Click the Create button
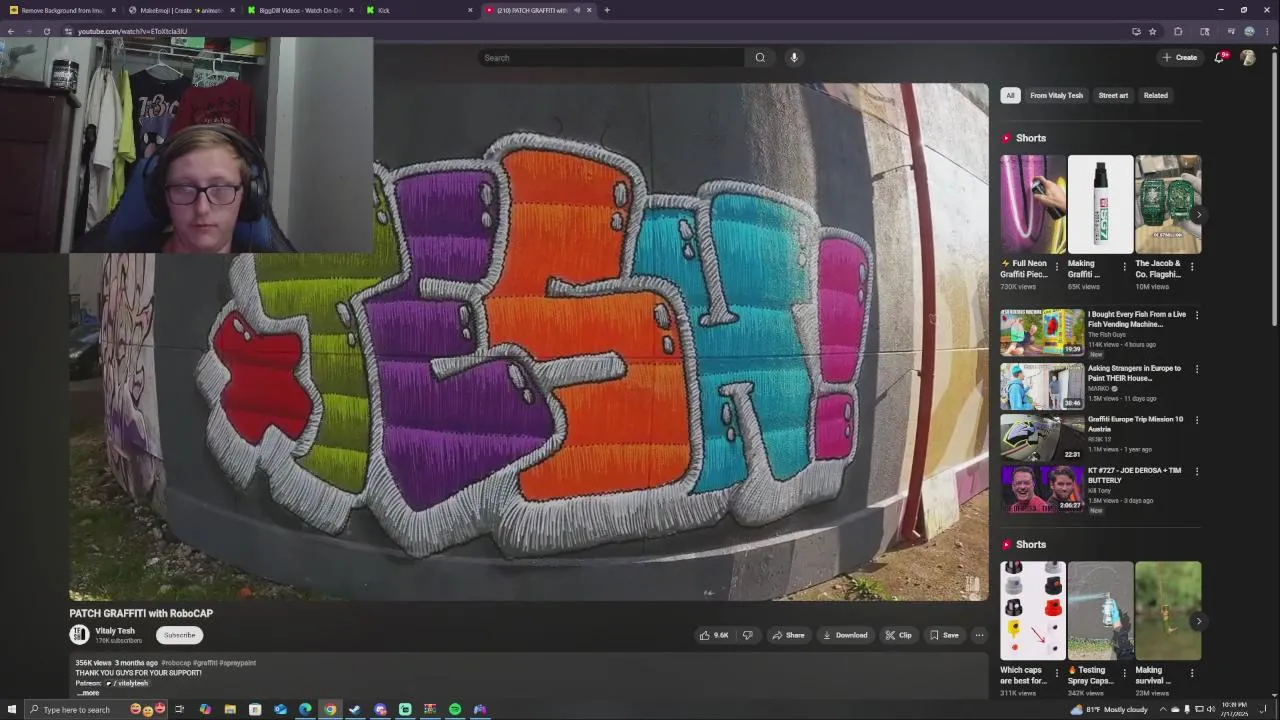Image resolution: width=1280 pixels, height=720 pixels. [x=1180, y=58]
